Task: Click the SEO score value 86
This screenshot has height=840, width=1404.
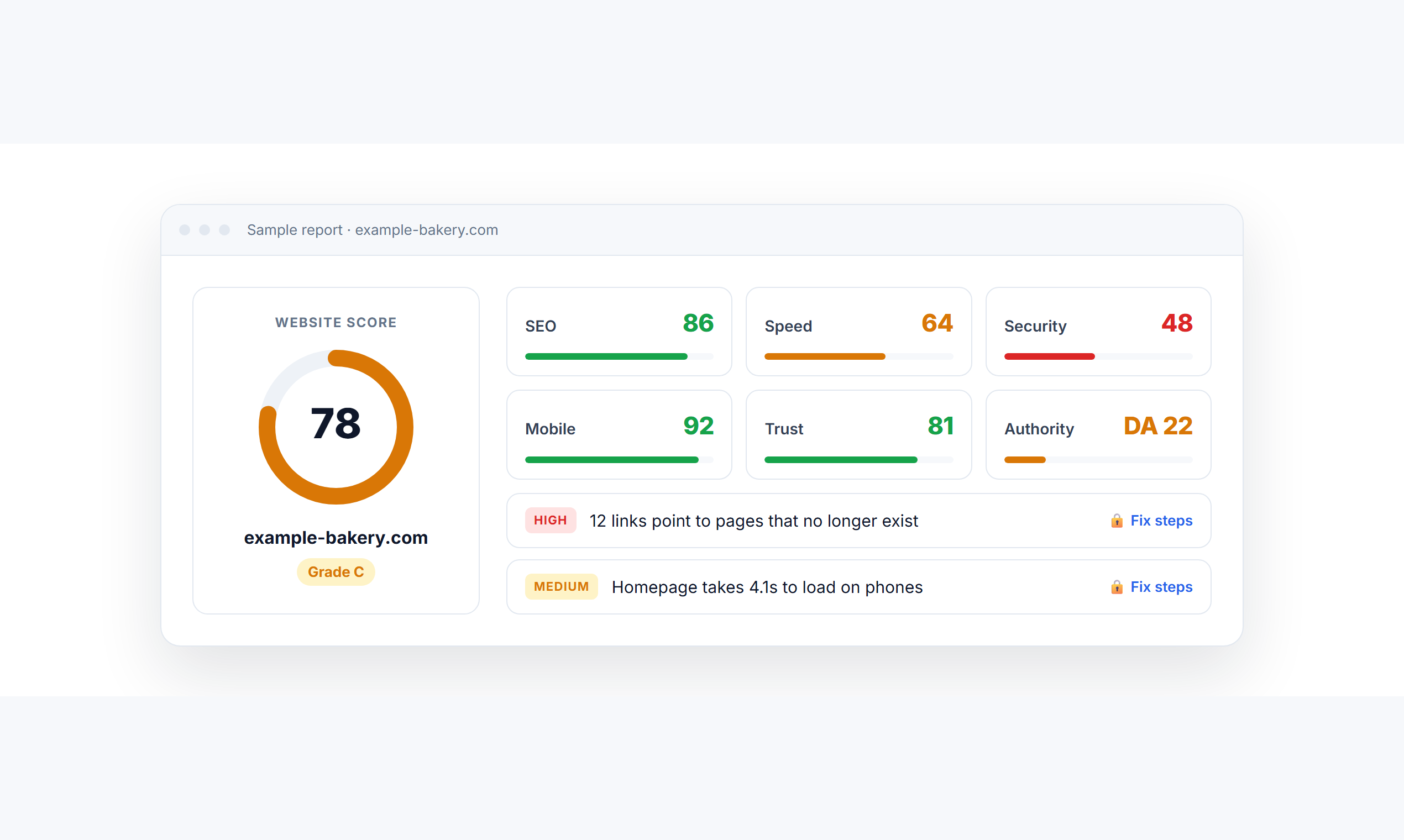Action: click(698, 323)
